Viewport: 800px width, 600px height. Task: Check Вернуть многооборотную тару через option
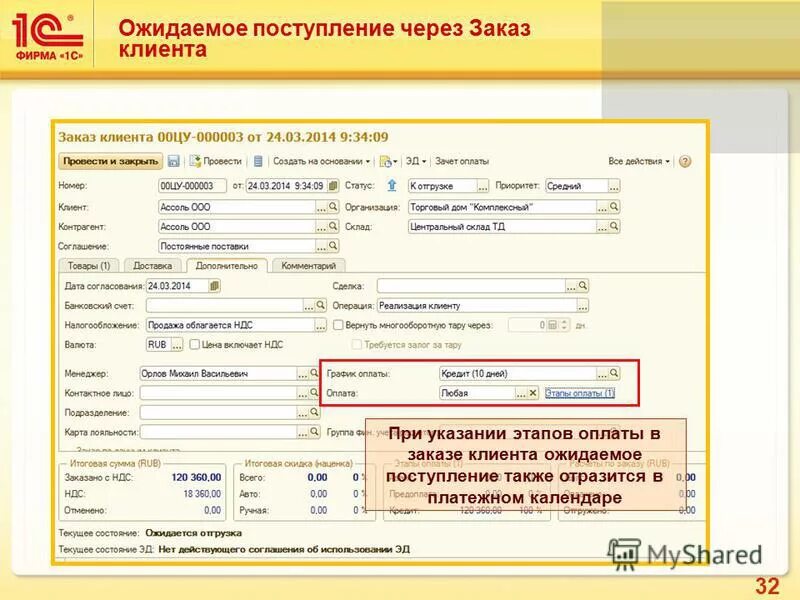[x=337, y=324]
